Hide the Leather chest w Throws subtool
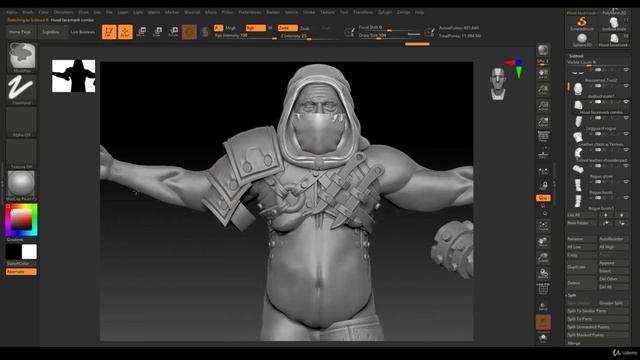The width and height of the screenshot is (640, 360). tap(626, 134)
